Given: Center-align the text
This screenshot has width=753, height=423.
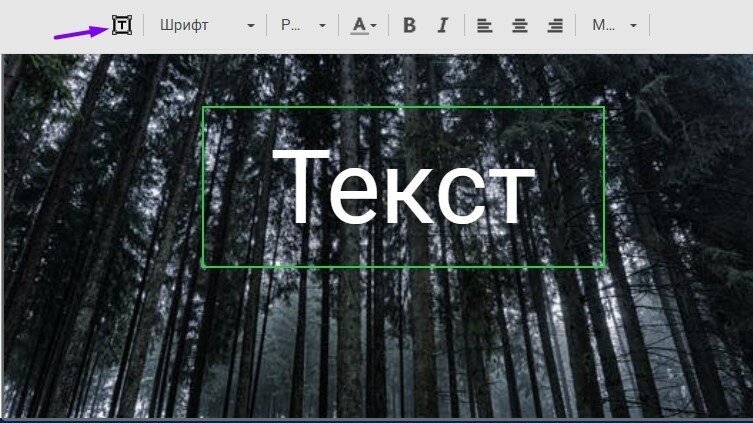Looking at the screenshot, I should coord(520,25).
